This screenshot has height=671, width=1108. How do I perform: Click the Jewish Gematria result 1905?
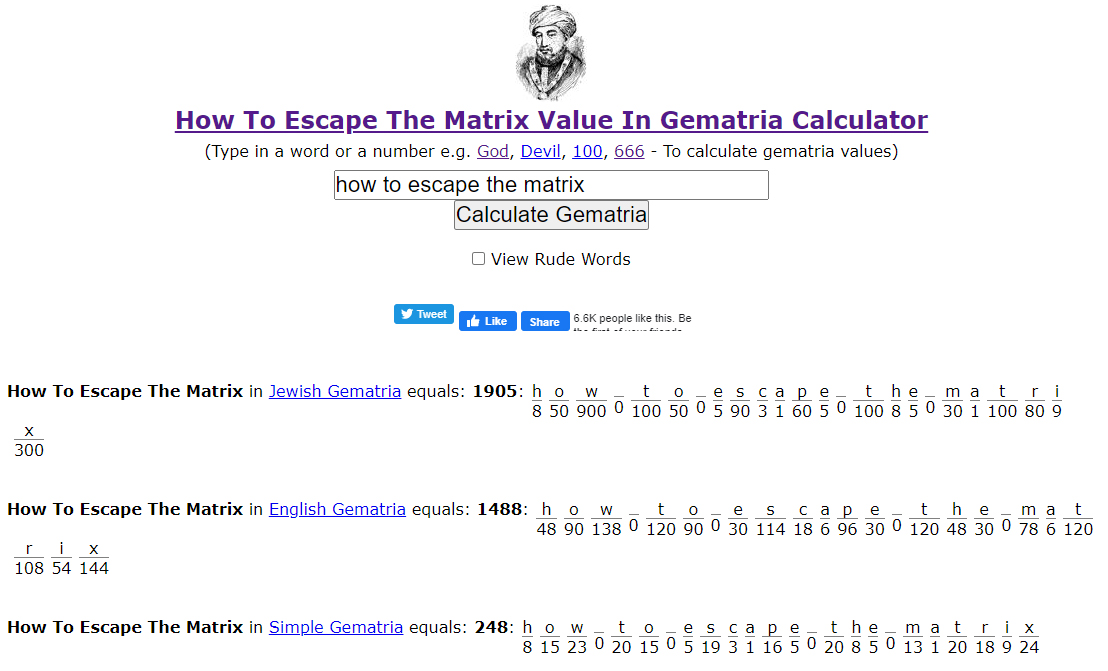496,391
